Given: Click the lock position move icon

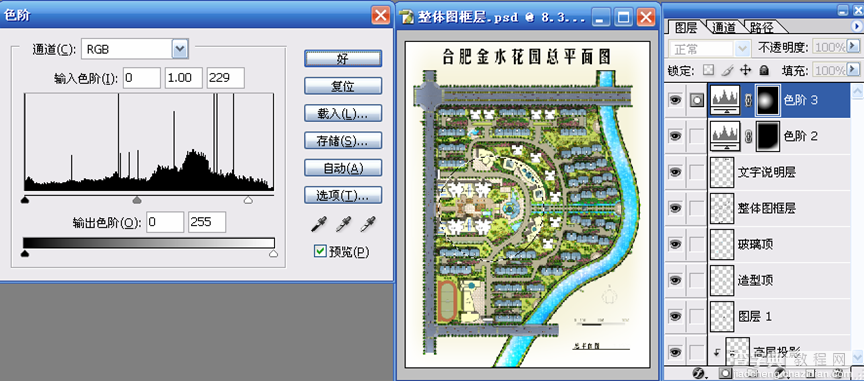Looking at the screenshot, I should click(746, 70).
